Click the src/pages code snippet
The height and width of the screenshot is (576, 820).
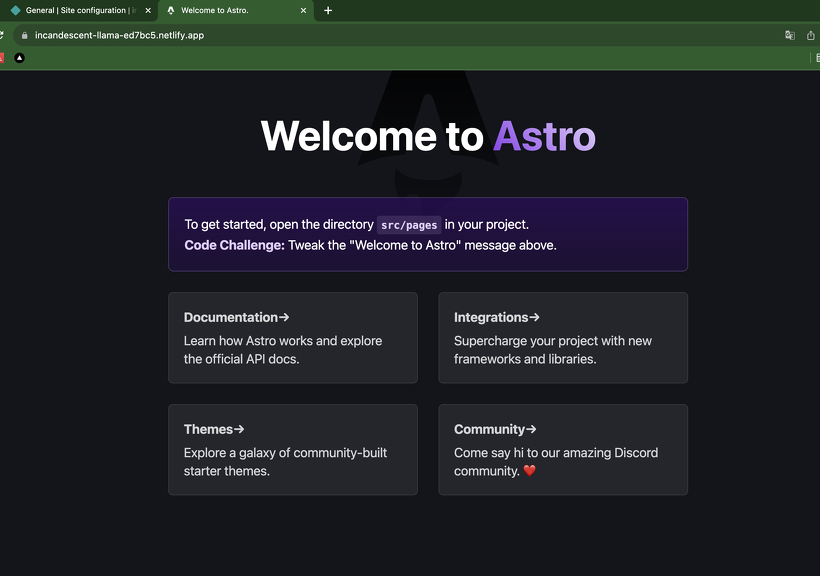pyautogui.click(x=409, y=225)
